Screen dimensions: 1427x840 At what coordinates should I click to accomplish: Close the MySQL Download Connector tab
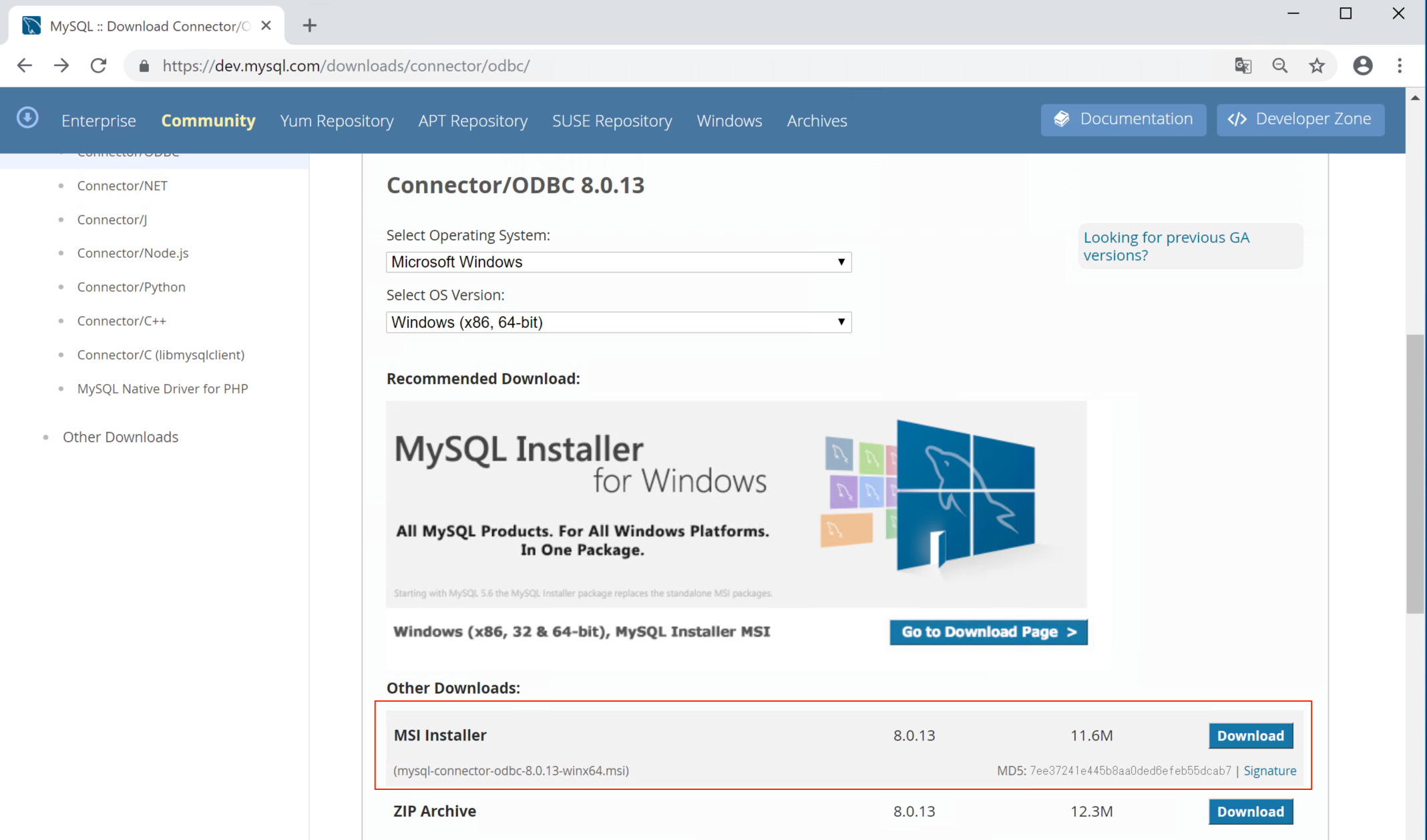(266, 25)
